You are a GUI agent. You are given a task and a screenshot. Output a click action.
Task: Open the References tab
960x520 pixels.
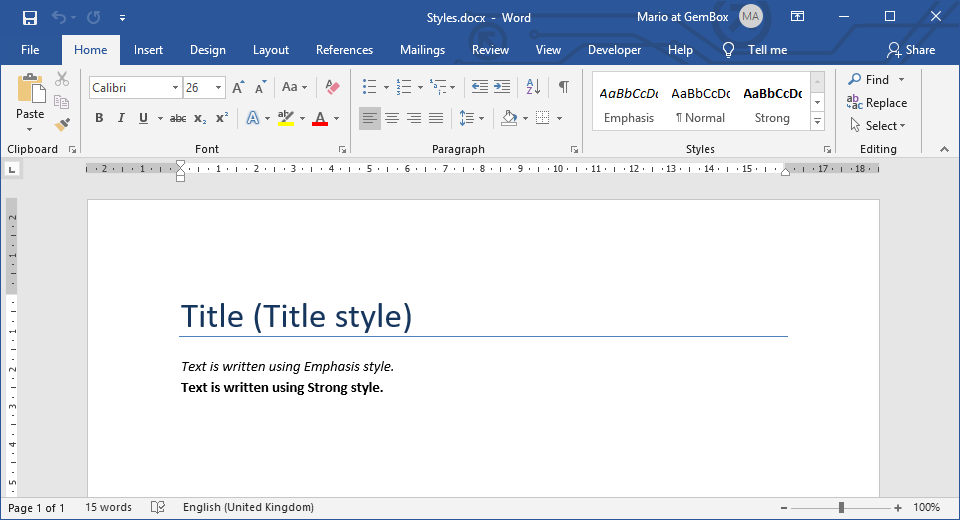coord(344,50)
